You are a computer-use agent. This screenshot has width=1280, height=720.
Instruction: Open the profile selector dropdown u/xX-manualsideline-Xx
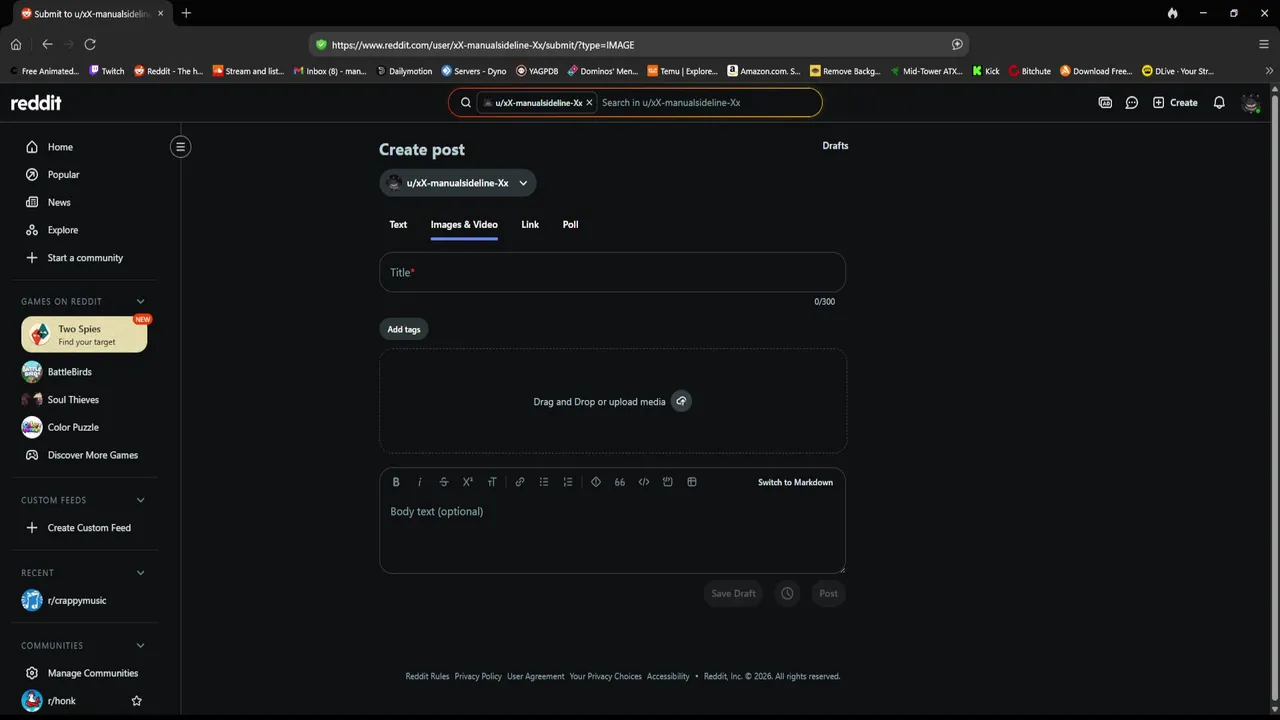click(x=458, y=183)
